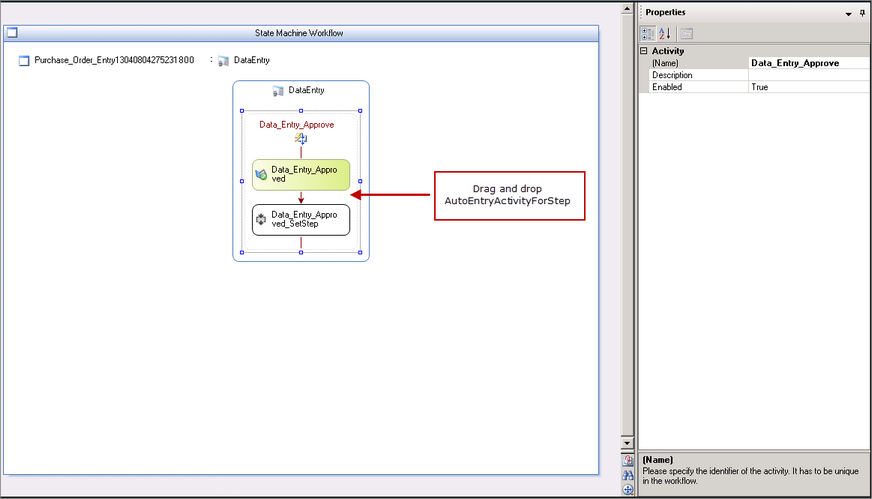The width and height of the screenshot is (872, 499).
Task: Click the Categorized view icon in Properties
Action: click(647, 33)
